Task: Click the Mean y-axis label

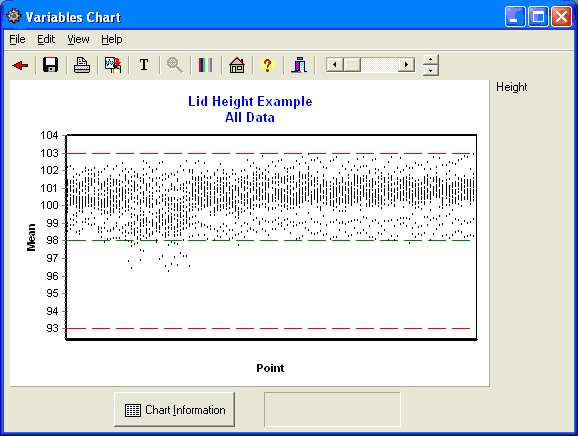Action: point(31,237)
